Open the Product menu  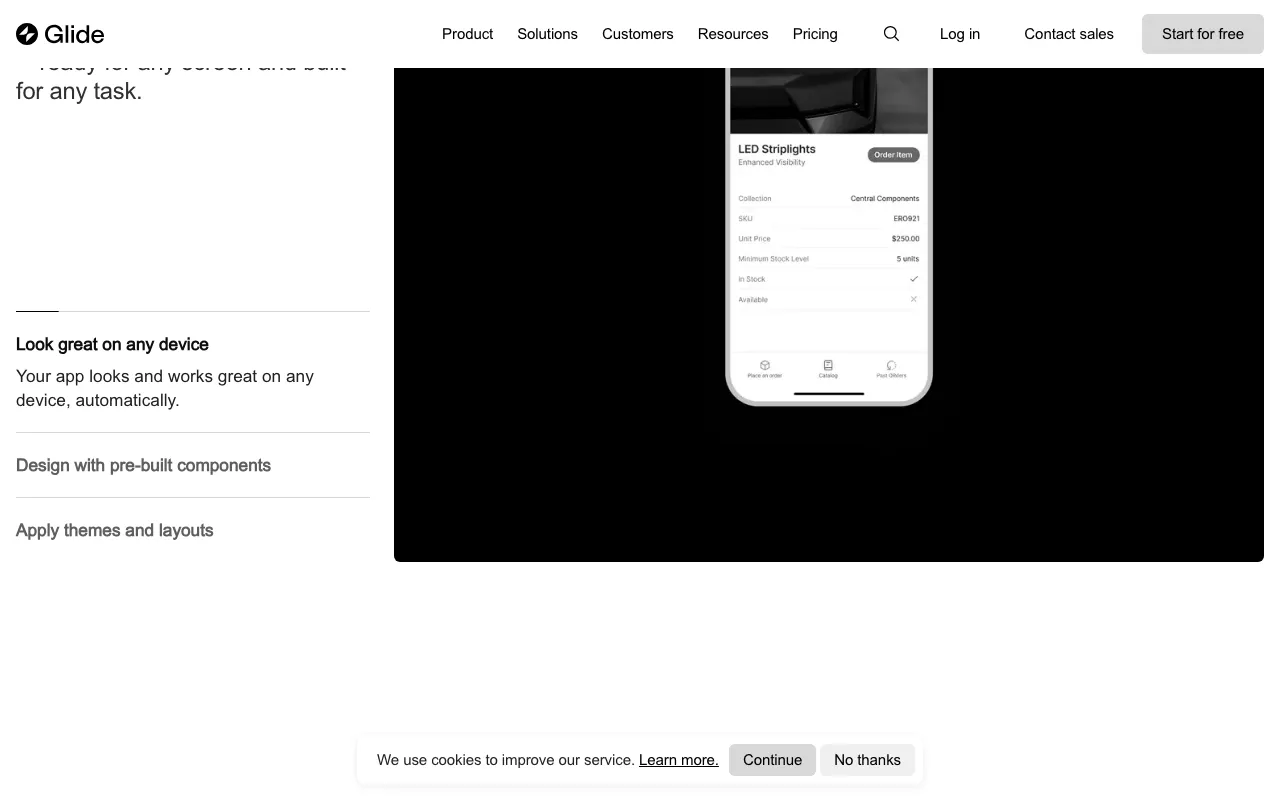(x=467, y=34)
